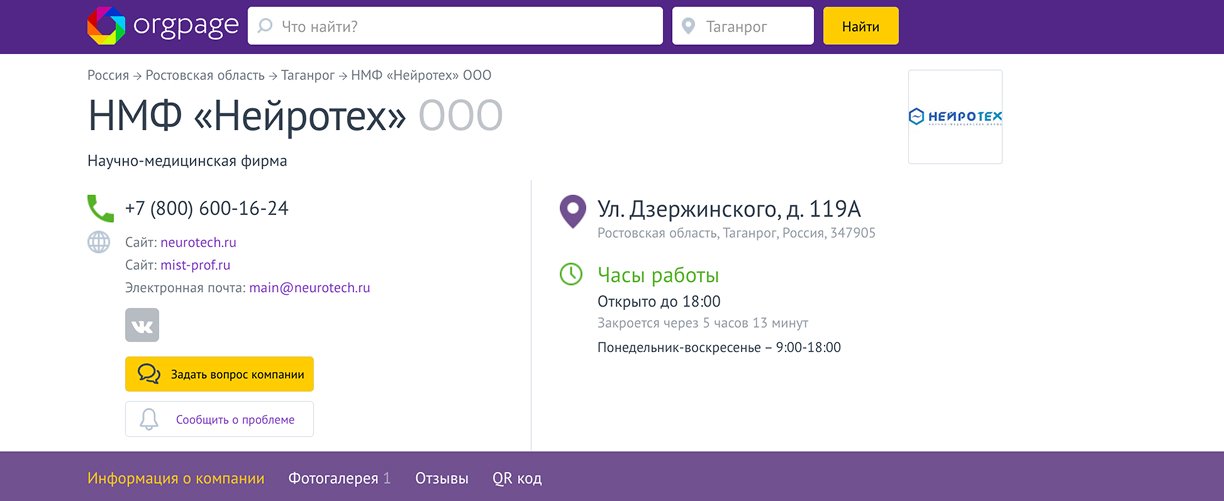Click the green phone handset icon
This screenshot has width=1224, height=501.
point(100,208)
